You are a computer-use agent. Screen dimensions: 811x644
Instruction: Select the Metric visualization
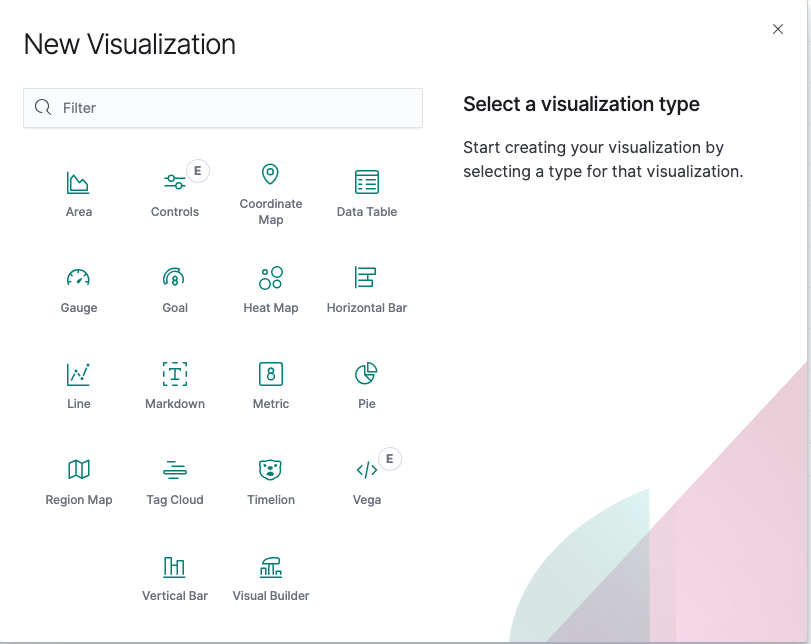pos(270,383)
